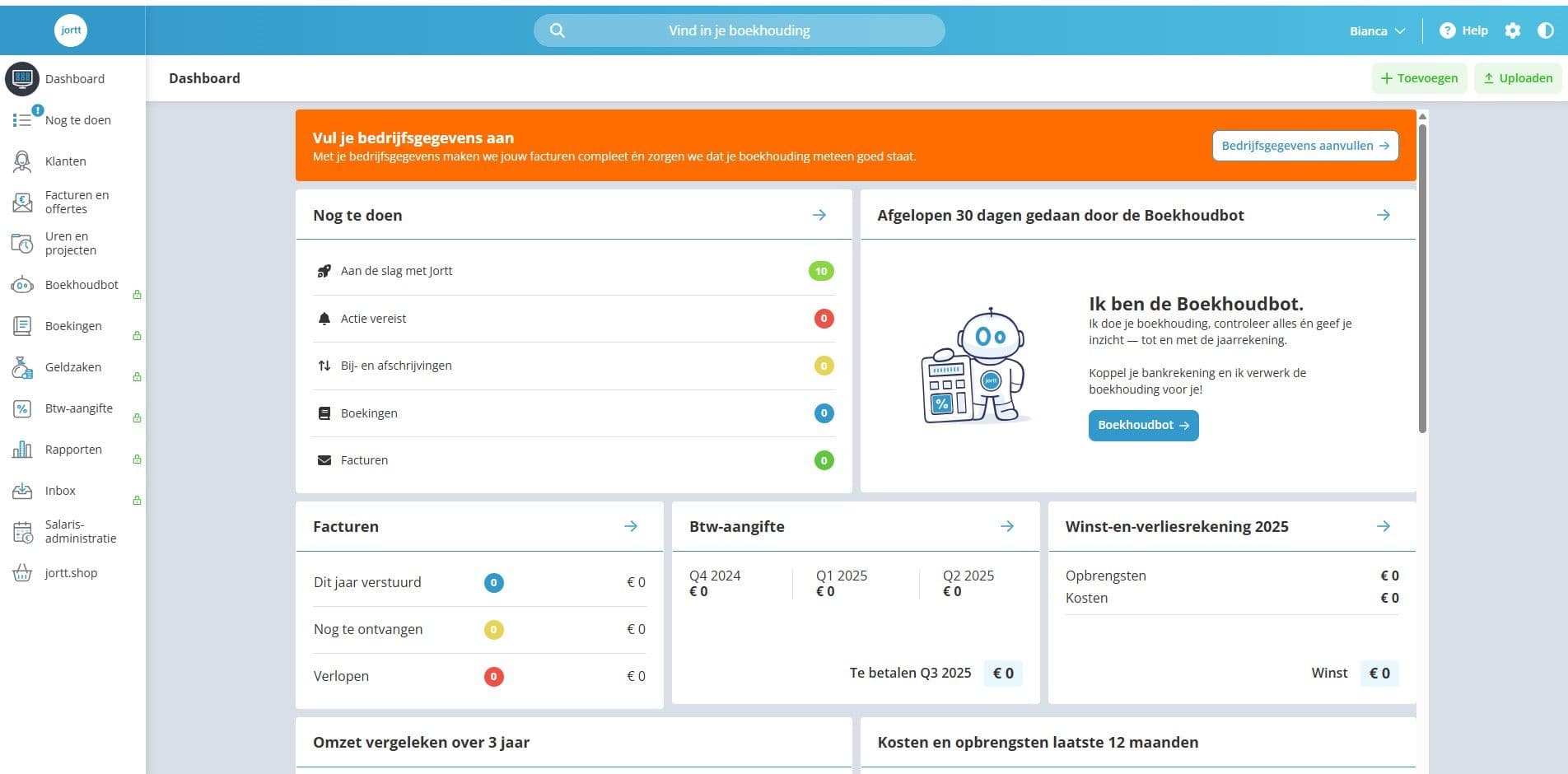This screenshot has height=774, width=1568.
Task: Click the Jortt logo in header
Action: pos(71,30)
